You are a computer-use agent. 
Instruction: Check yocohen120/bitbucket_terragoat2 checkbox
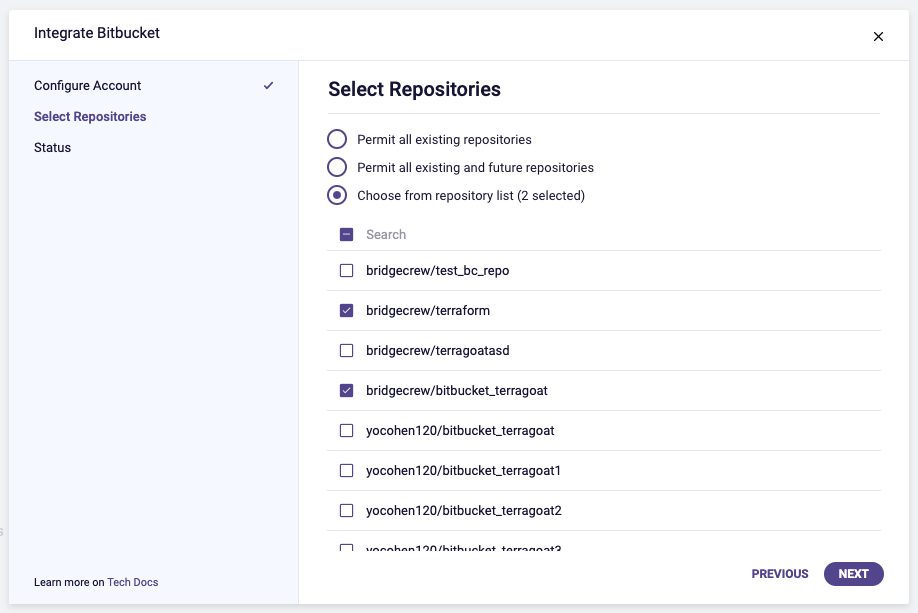(x=347, y=511)
